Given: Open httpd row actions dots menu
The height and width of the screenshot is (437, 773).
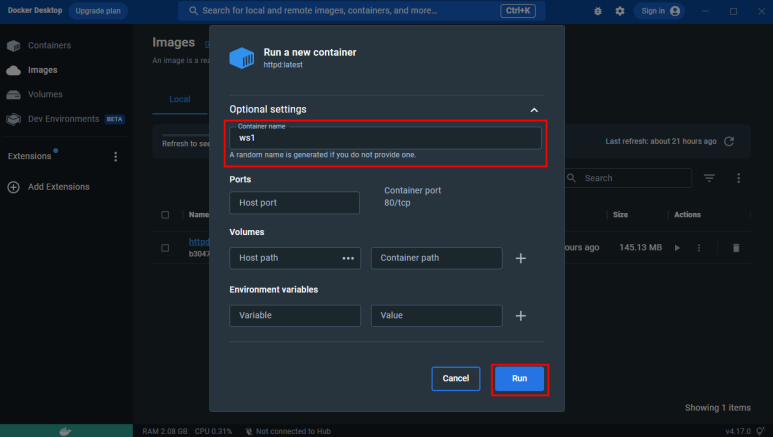Looking at the screenshot, I should click(x=699, y=248).
